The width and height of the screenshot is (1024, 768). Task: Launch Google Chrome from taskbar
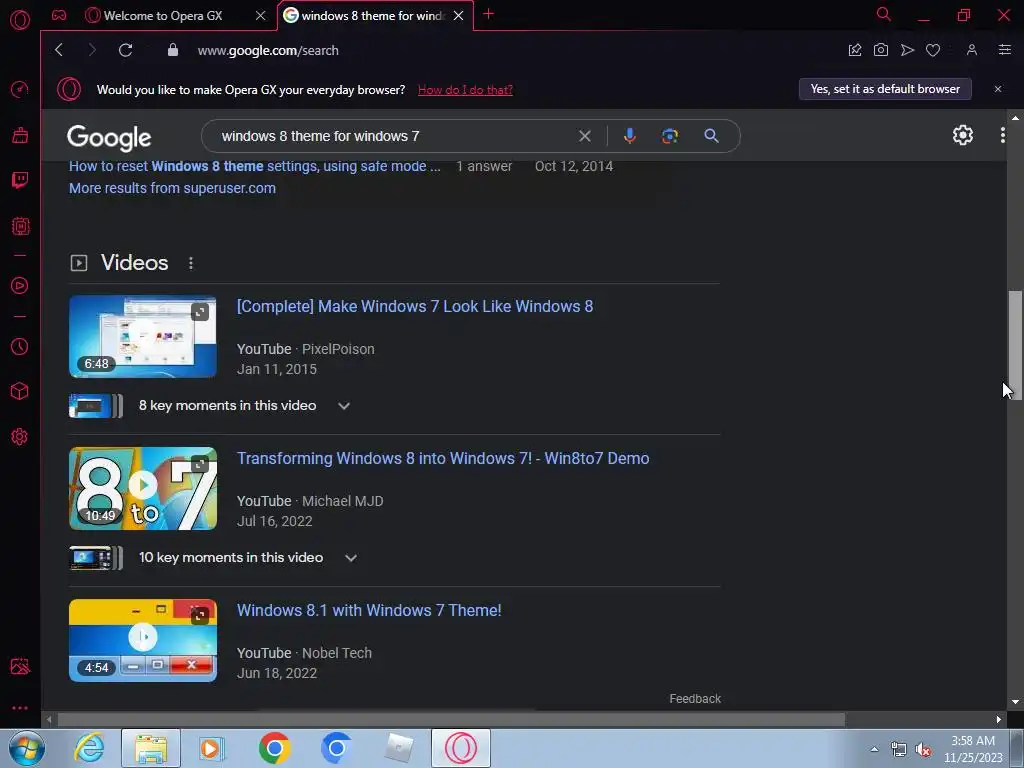tap(274, 748)
